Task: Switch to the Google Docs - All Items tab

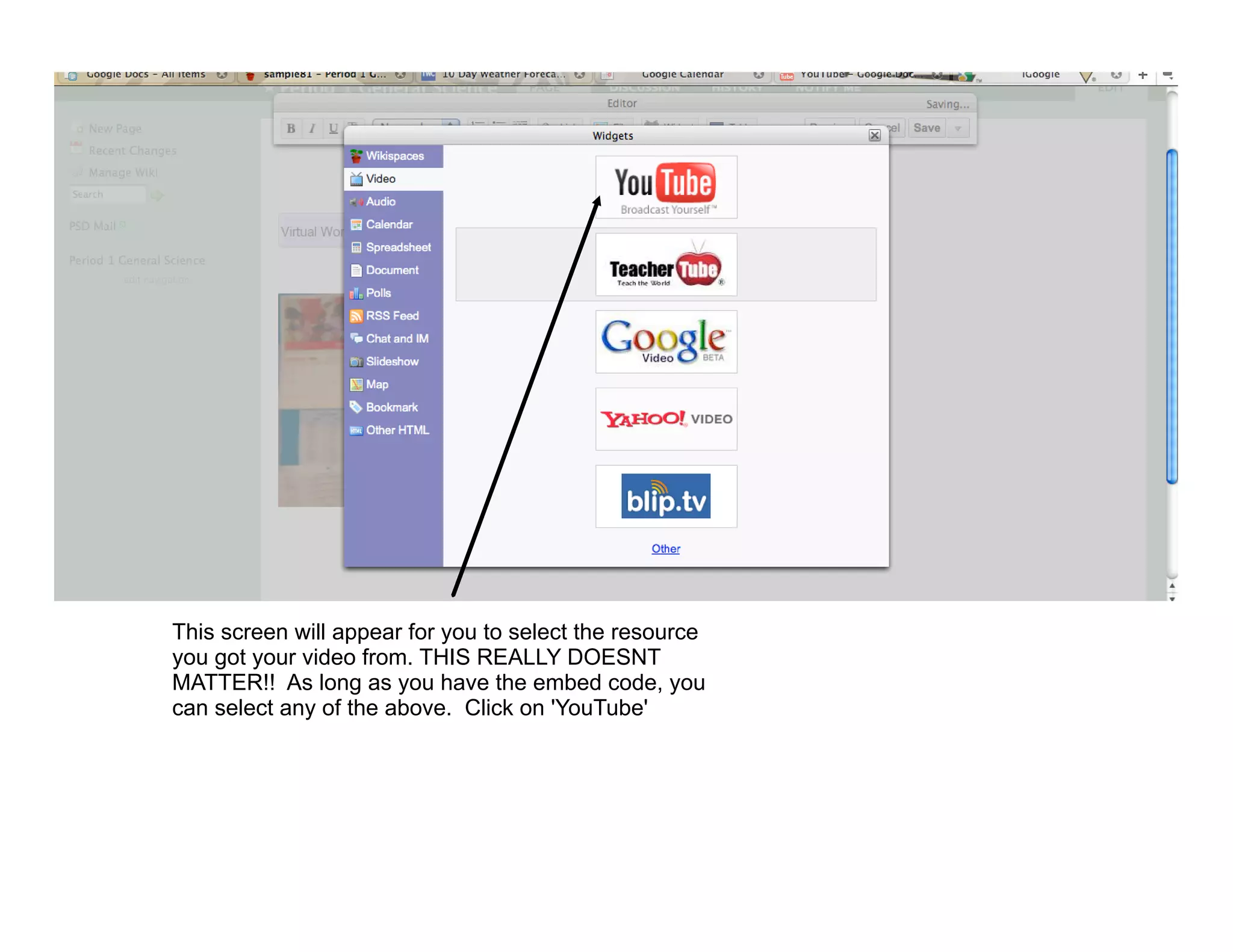Action: (x=145, y=75)
